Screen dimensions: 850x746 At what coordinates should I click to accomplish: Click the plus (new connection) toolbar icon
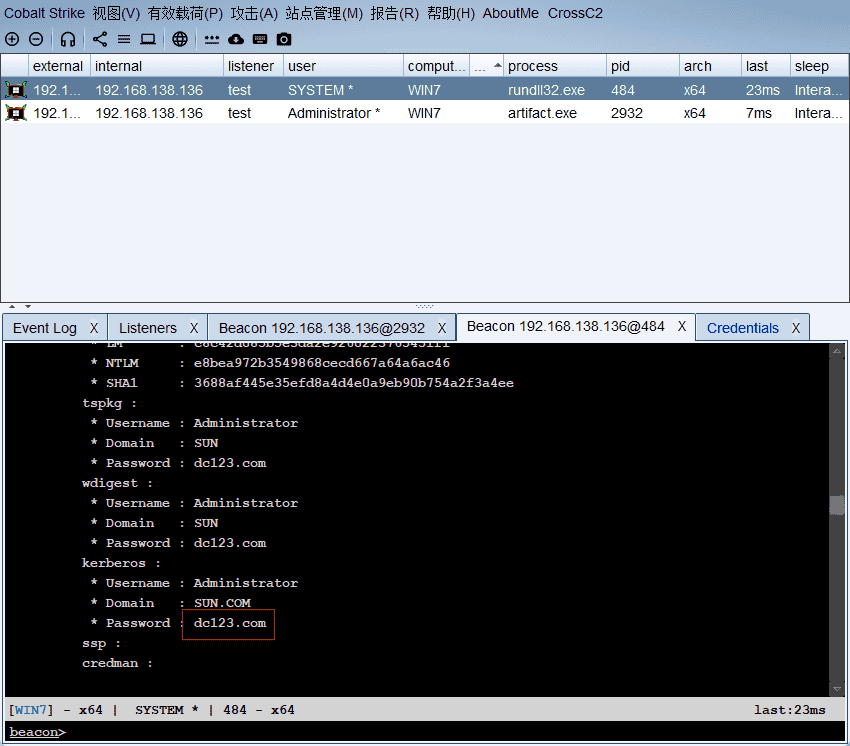point(12,39)
